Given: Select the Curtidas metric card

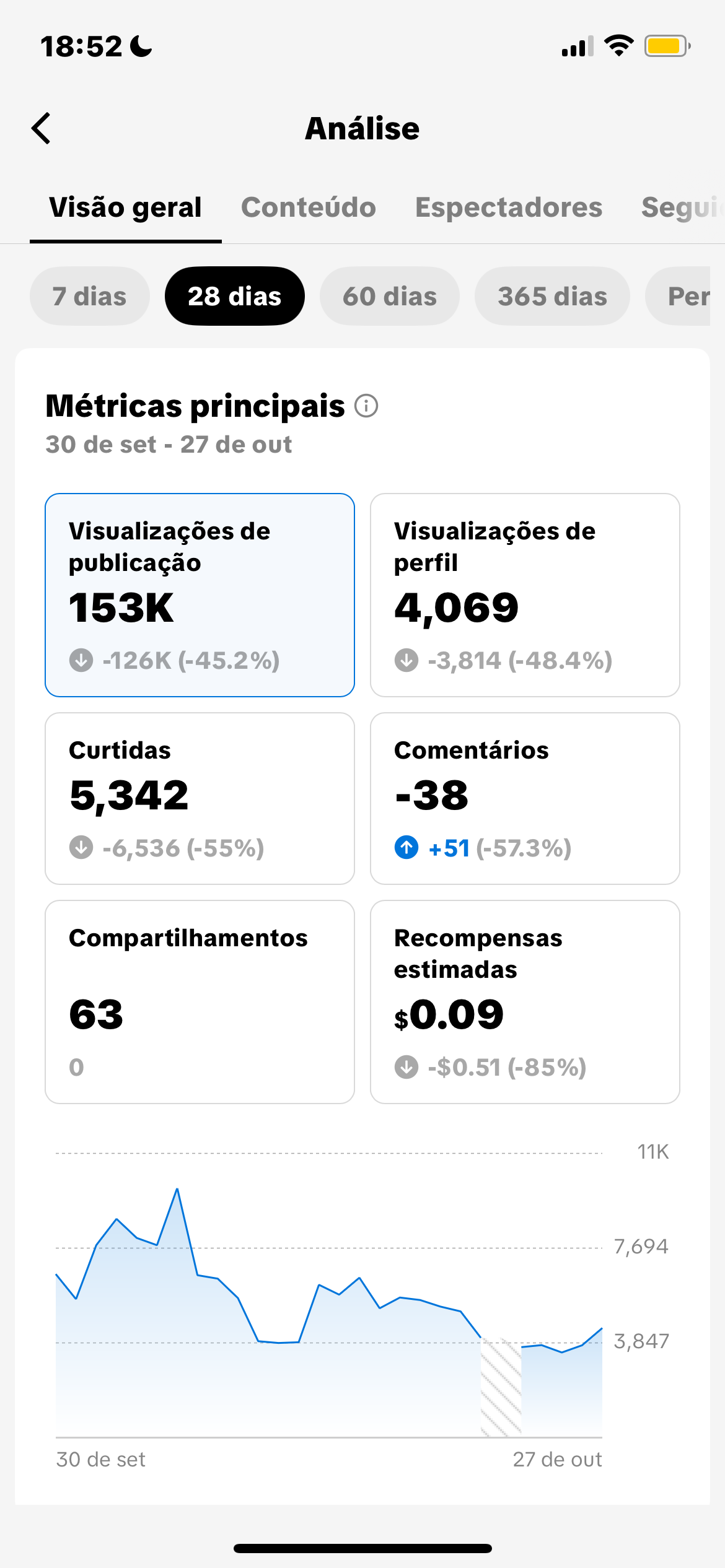Looking at the screenshot, I should click(200, 798).
